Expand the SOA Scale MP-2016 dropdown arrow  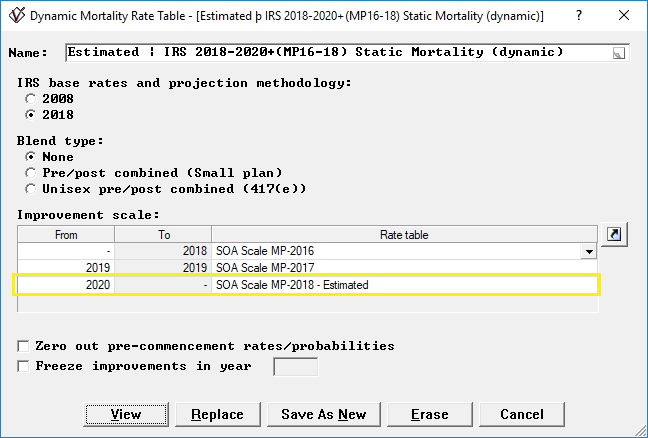coord(589,252)
